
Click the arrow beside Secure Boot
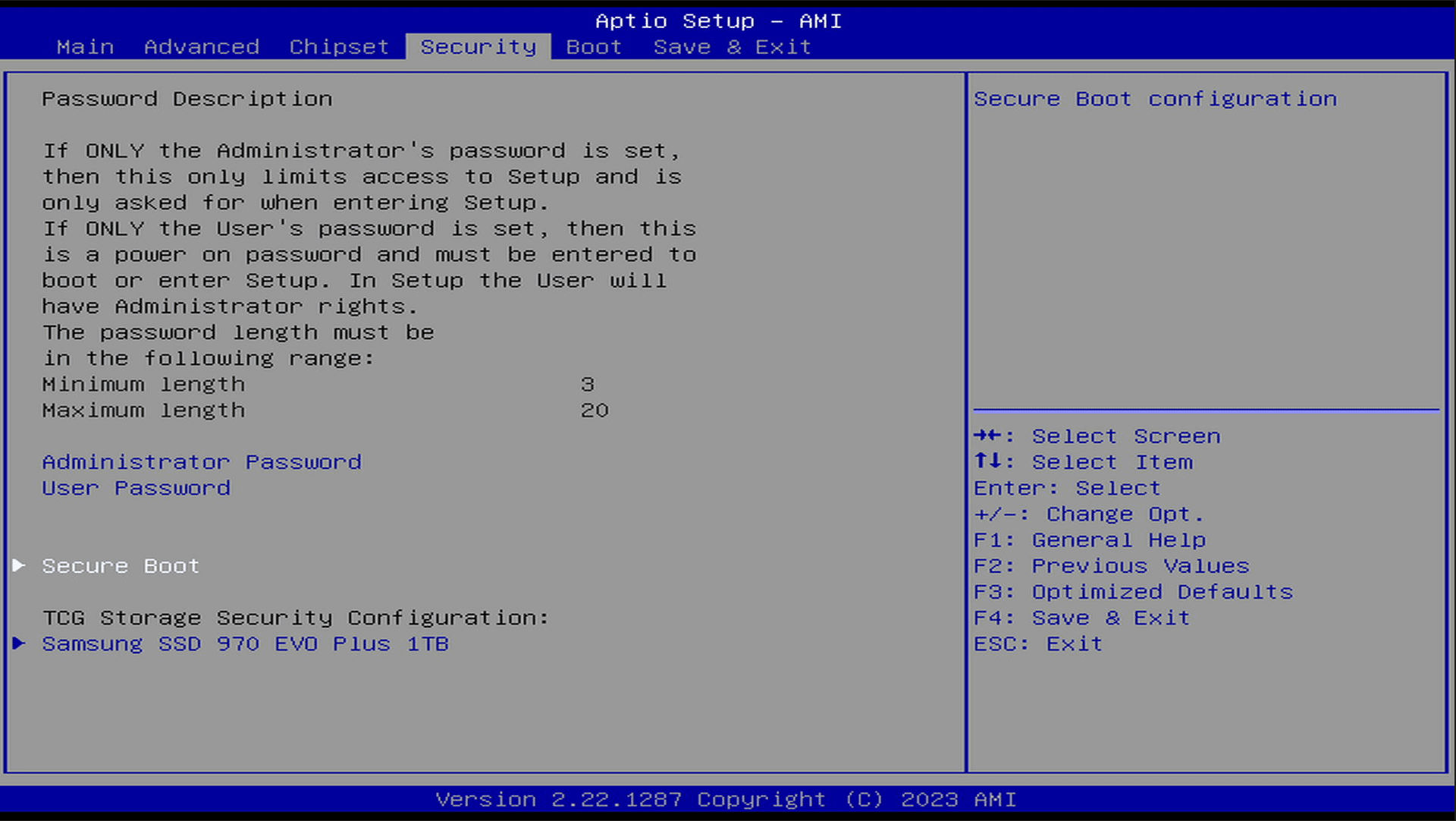coord(20,565)
